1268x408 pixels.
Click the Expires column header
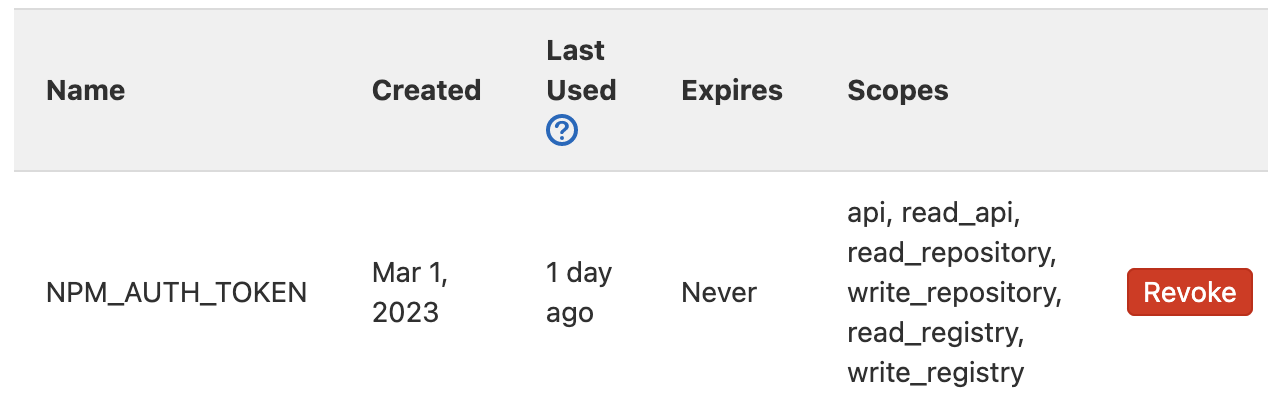click(x=732, y=91)
